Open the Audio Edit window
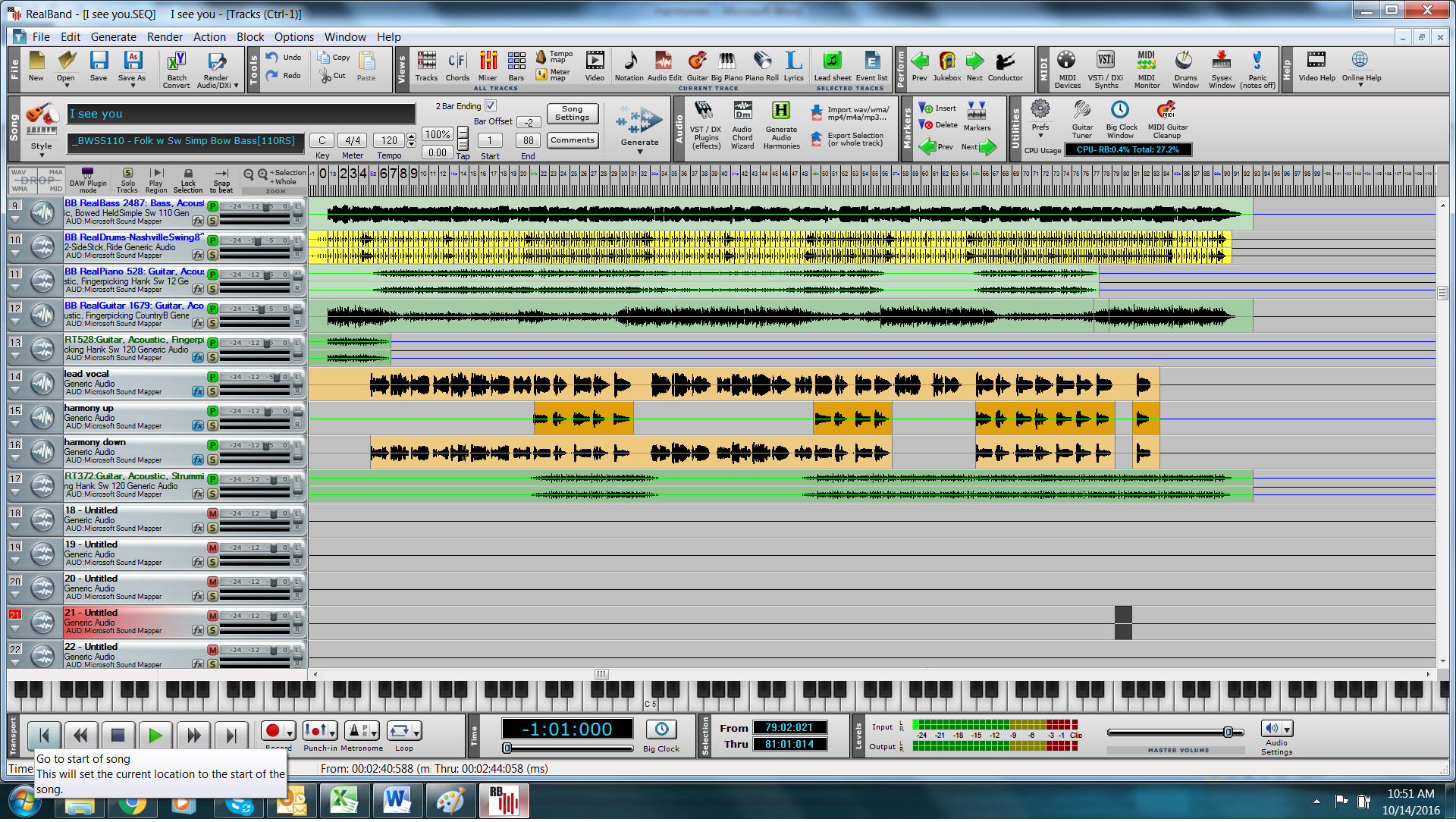Screen dimensions: 1456x822 click(x=664, y=66)
